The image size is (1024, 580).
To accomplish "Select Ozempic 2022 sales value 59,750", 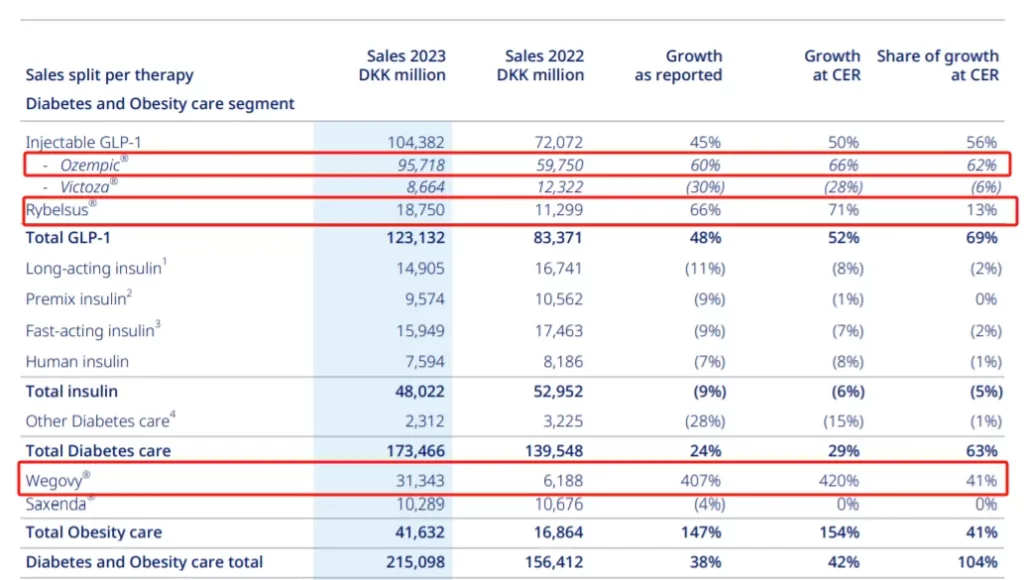I will [x=560, y=165].
